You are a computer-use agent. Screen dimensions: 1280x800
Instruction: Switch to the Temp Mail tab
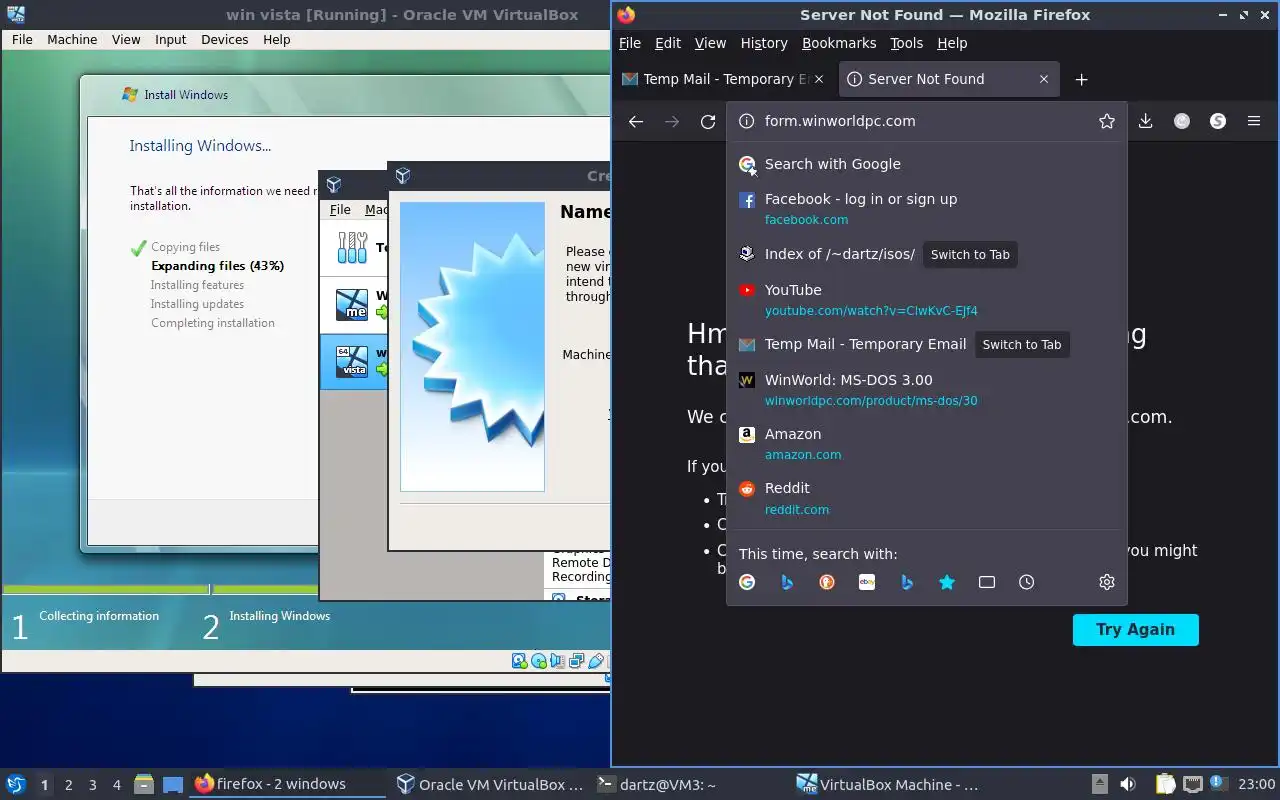click(x=724, y=79)
